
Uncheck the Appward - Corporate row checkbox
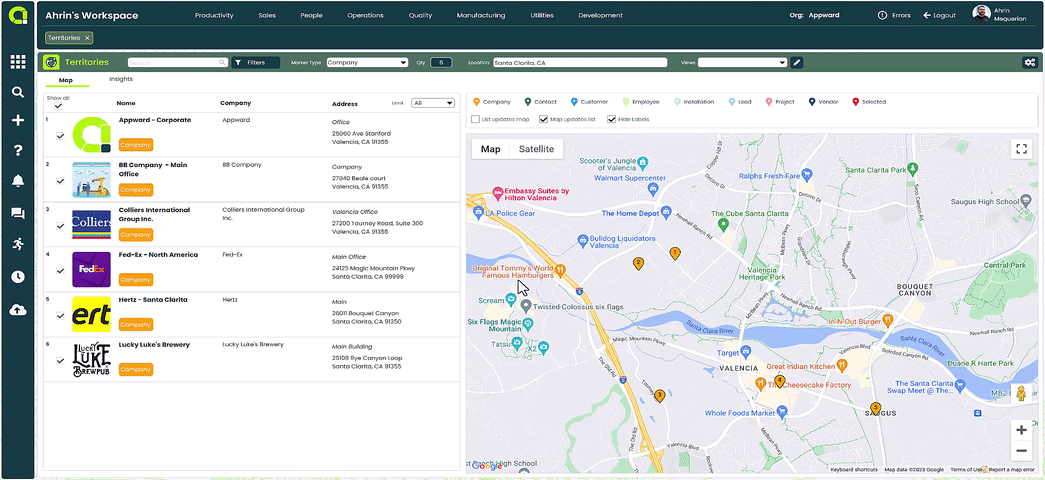click(61, 136)
